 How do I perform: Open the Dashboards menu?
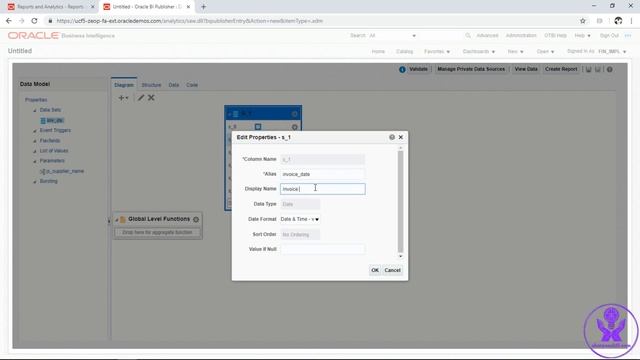tap(479, 52)
